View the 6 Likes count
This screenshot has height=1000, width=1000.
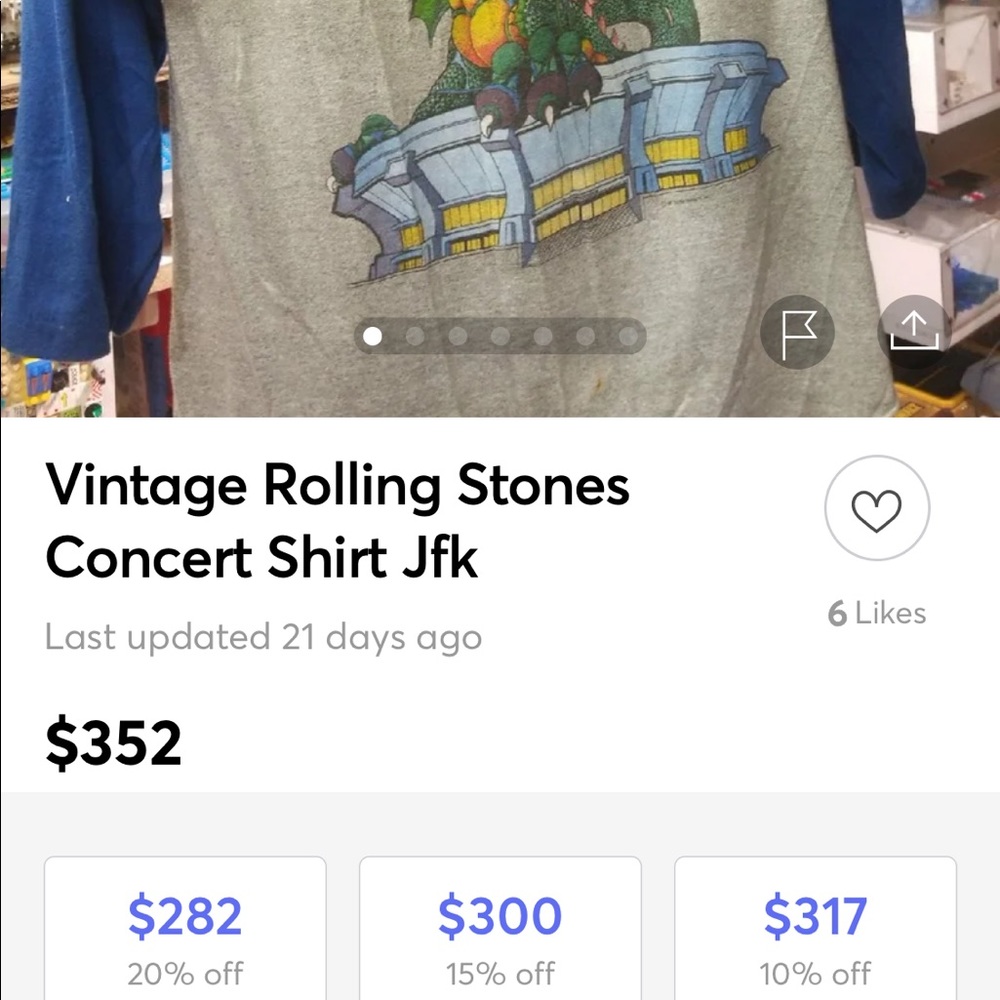(877, 613)
